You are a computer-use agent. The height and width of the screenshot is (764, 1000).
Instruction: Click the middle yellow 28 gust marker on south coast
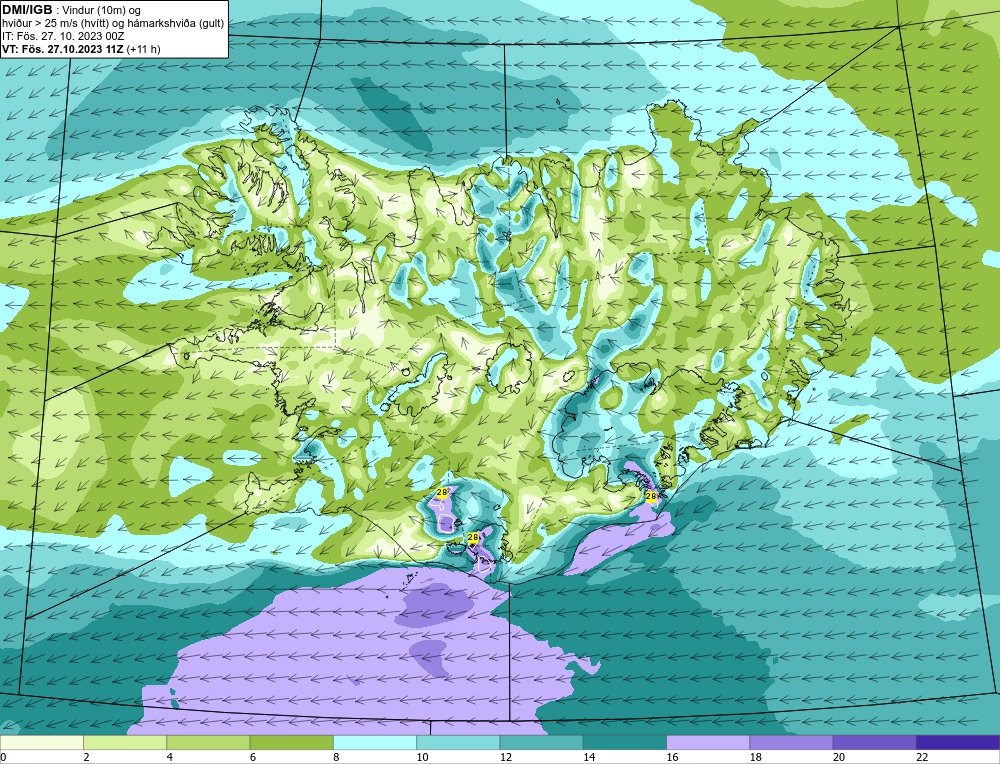tap(473, 538)
